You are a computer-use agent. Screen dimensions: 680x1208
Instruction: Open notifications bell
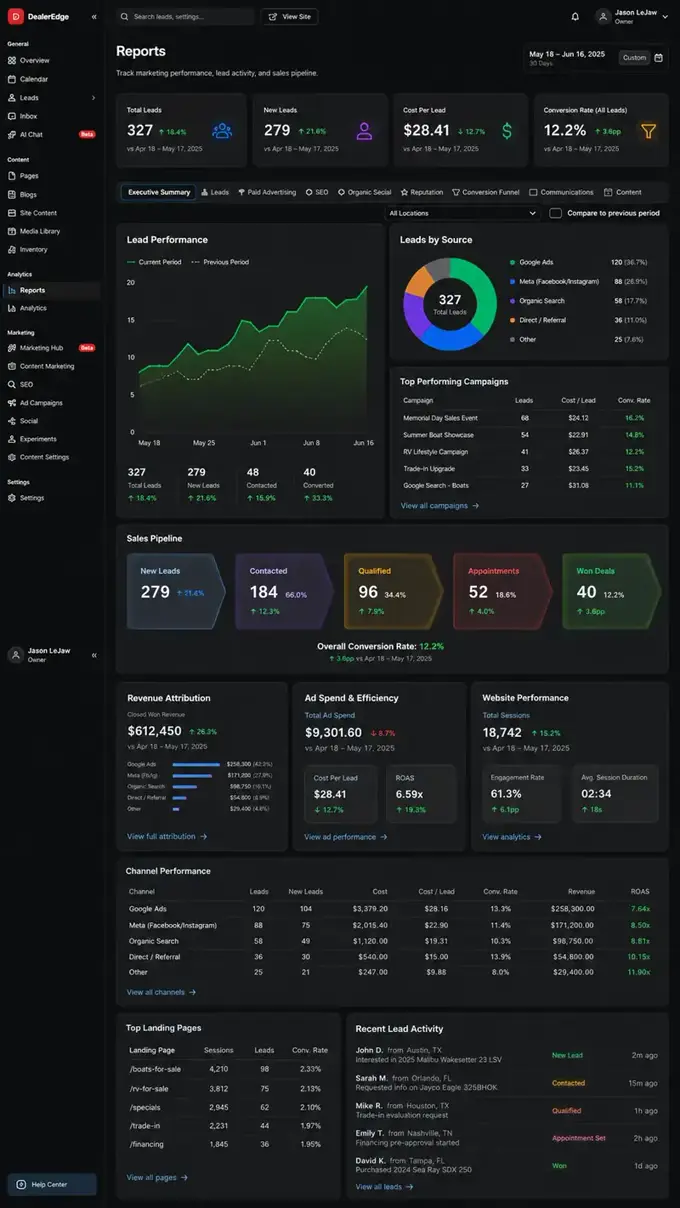click(575, 17)
